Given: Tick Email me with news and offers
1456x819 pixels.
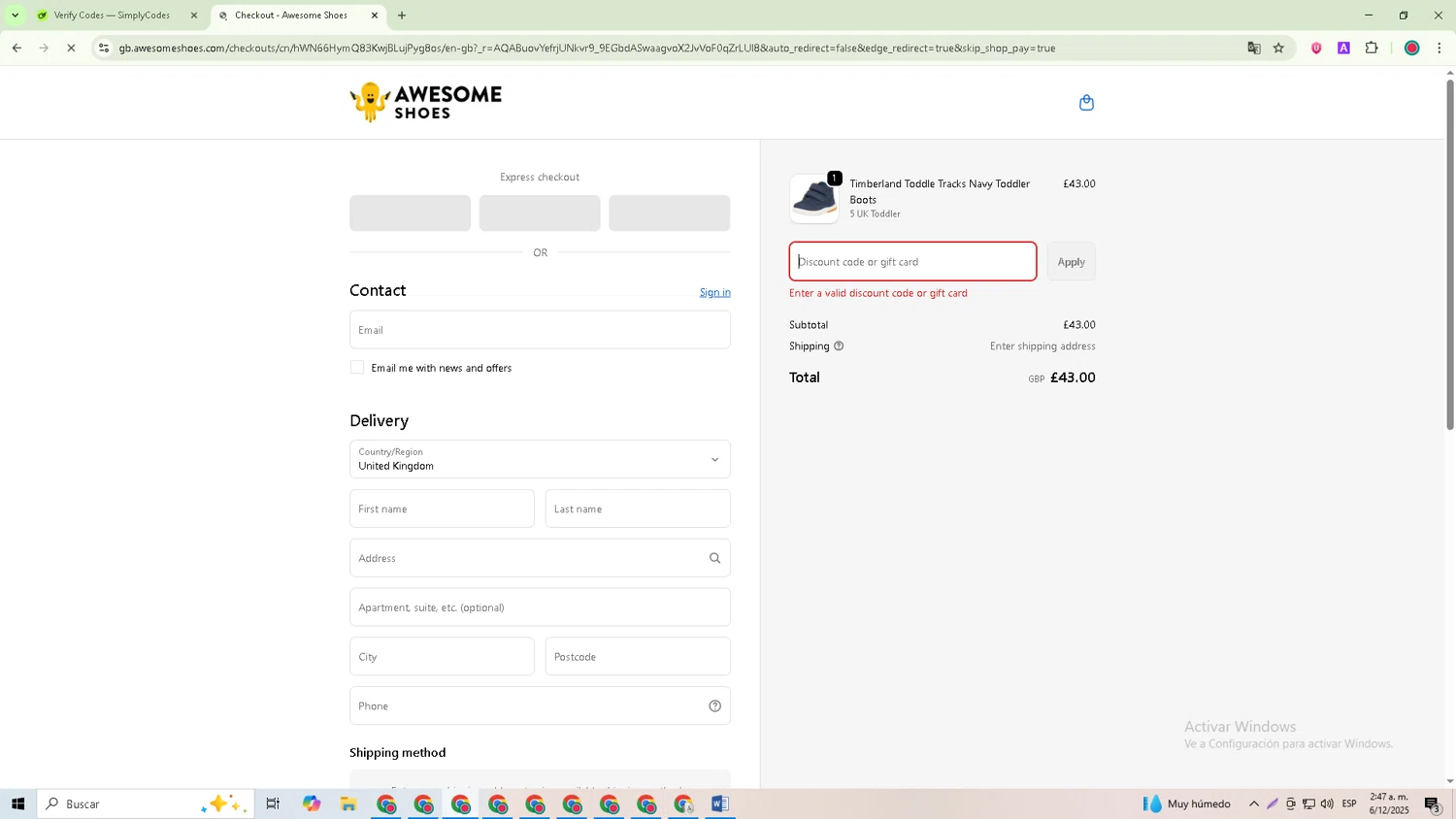Looking at the screenshot, I should (x=357, y=367).
